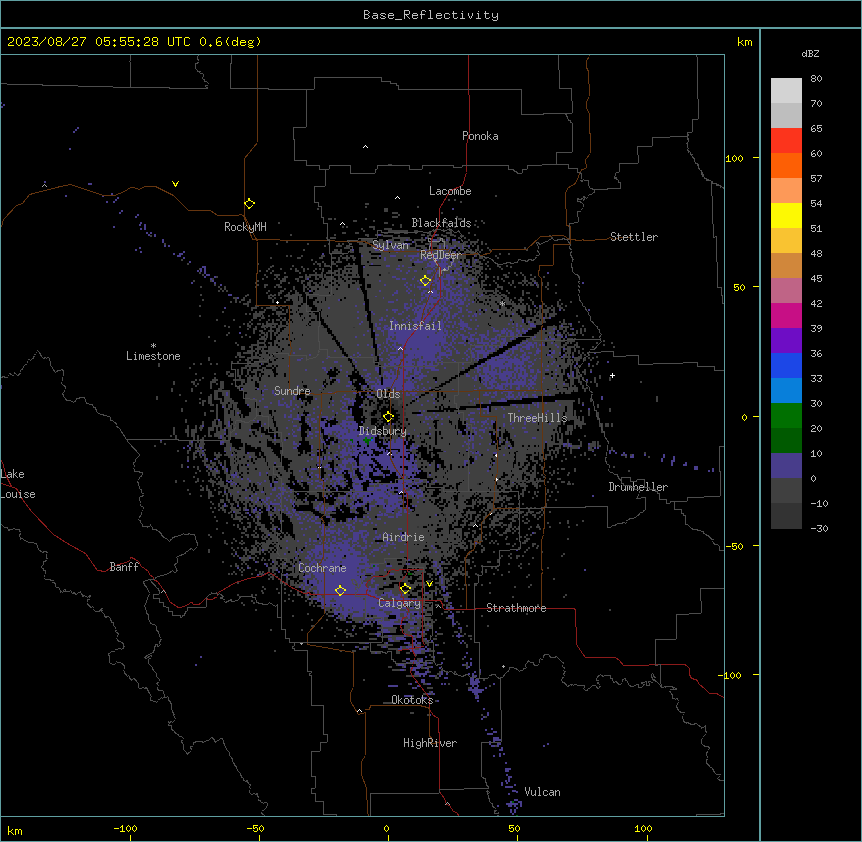Click the km unit label at bottom left
Viewport: 862px width, 842px height.
[x=15, y=830]
